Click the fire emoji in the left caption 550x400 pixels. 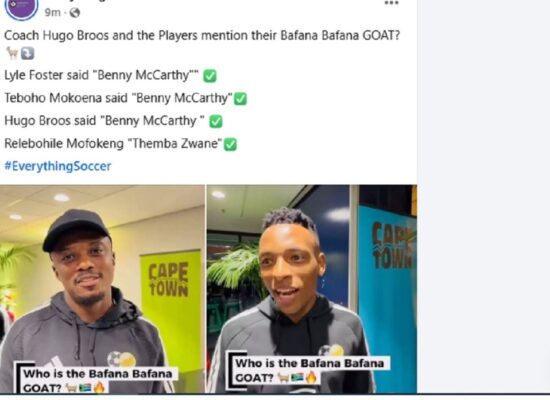pos(99,388)
